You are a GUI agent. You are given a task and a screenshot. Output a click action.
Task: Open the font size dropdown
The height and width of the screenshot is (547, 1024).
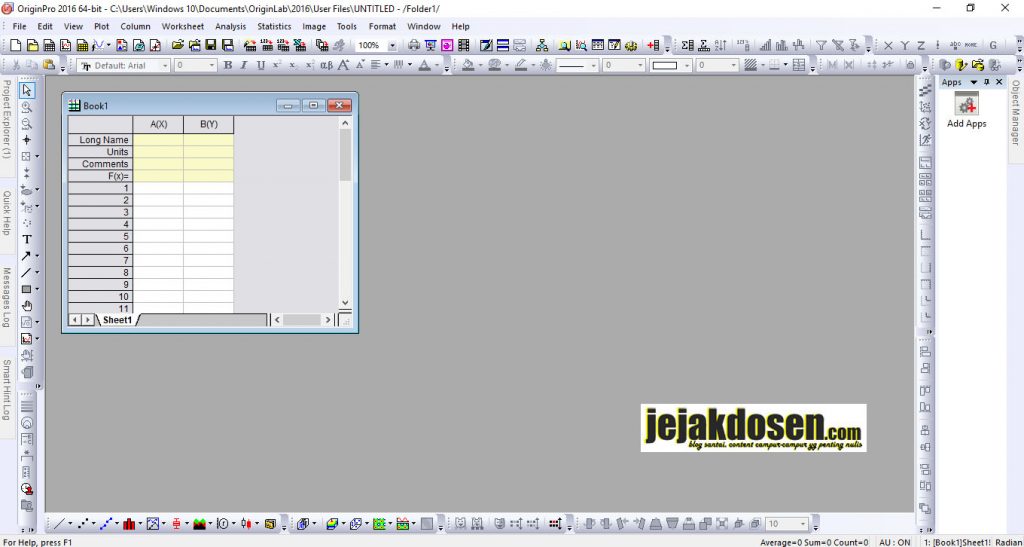click(212, 65)
